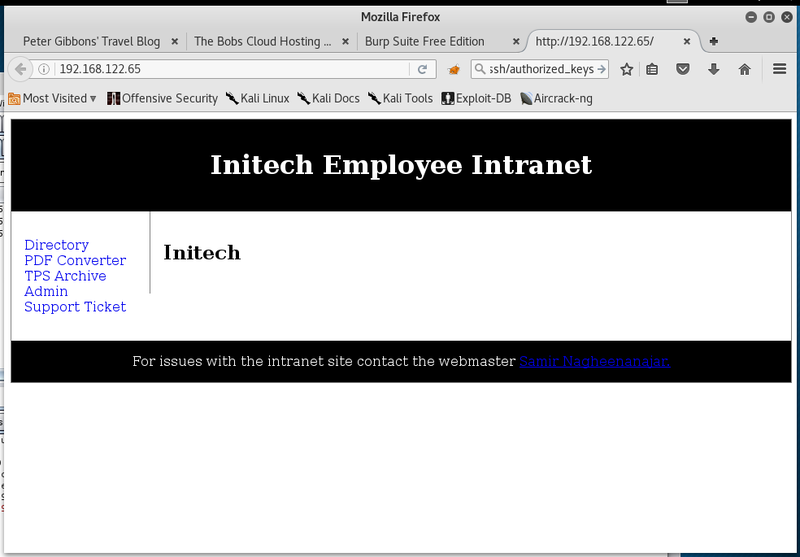Open the site information icon in address bar
Viewport: 800px width, 557px height.
44,69
